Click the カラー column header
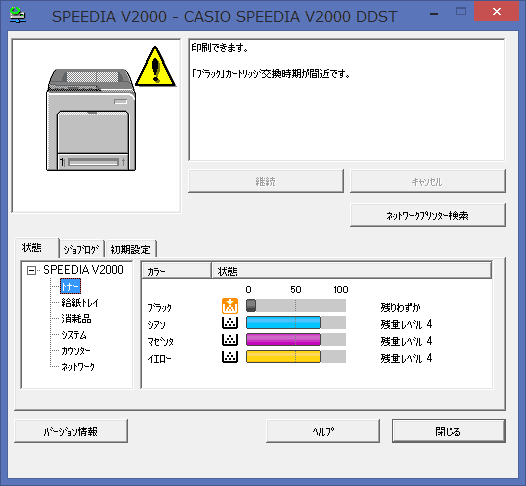Viewport: 526px width, 486px height. [x=177, y=271]
